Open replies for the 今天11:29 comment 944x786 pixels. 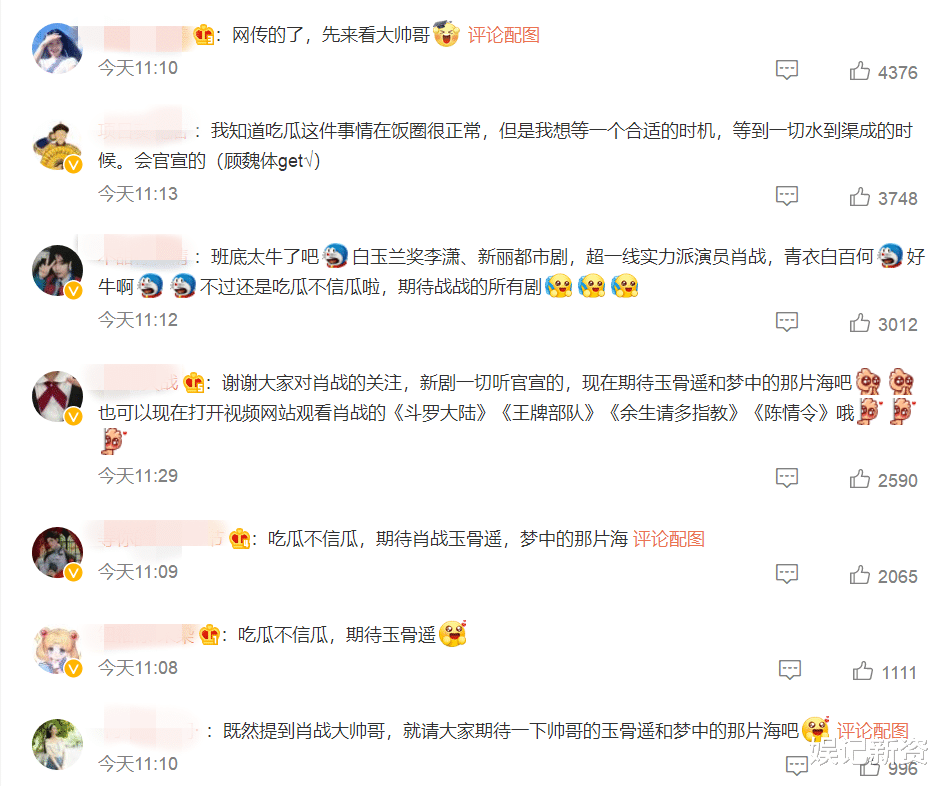pos(787,478)
